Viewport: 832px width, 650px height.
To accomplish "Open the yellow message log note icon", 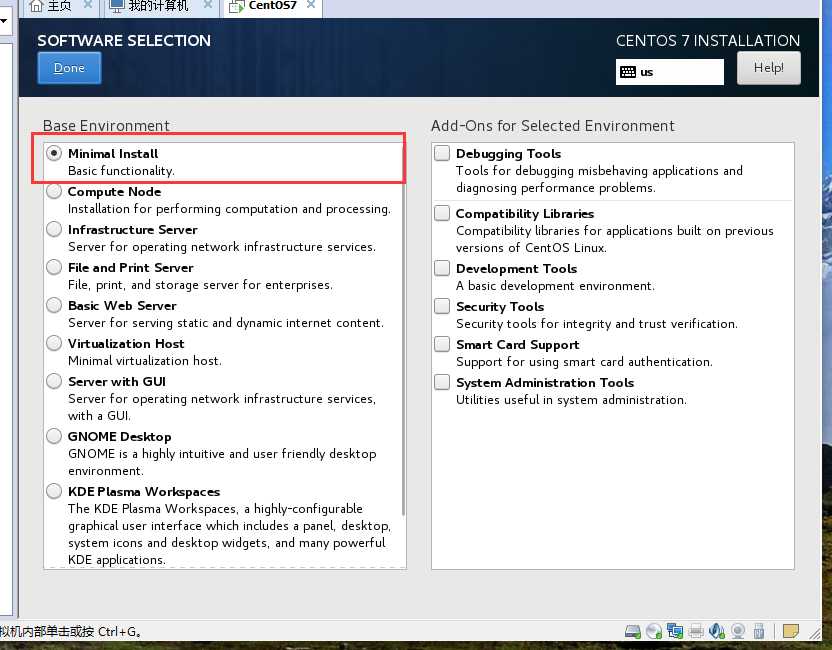I will [791, 631].
